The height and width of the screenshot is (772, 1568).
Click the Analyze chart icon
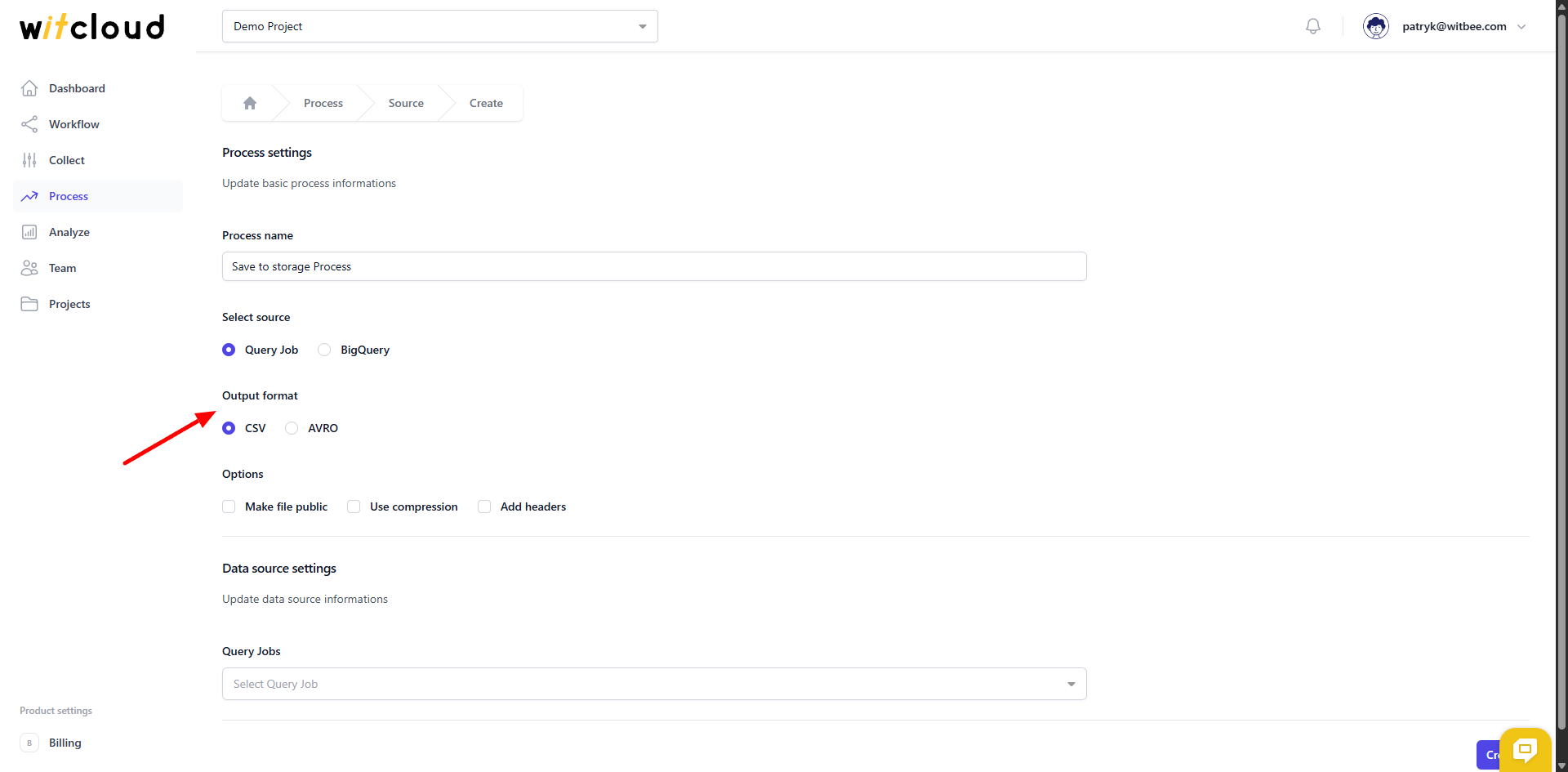[x=29, y=232]
